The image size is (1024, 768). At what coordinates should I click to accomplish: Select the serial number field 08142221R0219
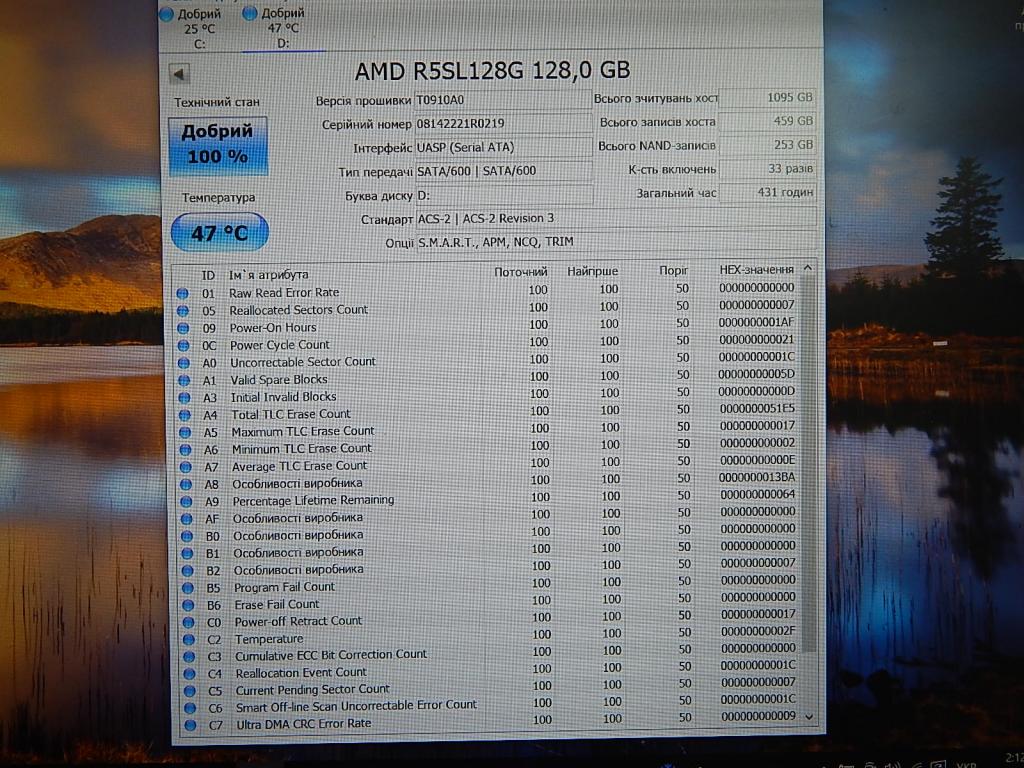tap(504, 123)
